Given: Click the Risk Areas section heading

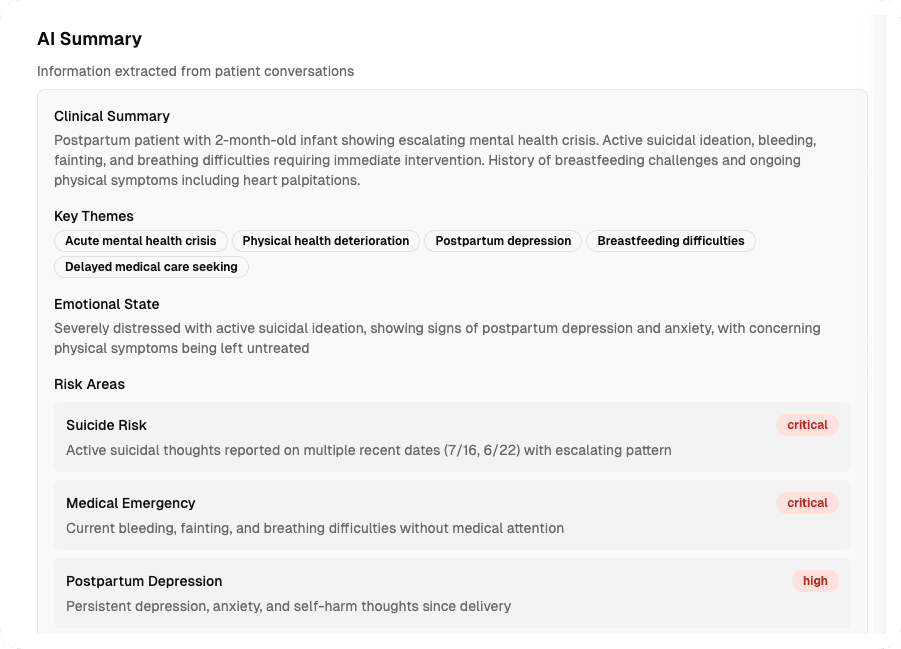Looking at the screenshot, I should [x=89, y=384].
